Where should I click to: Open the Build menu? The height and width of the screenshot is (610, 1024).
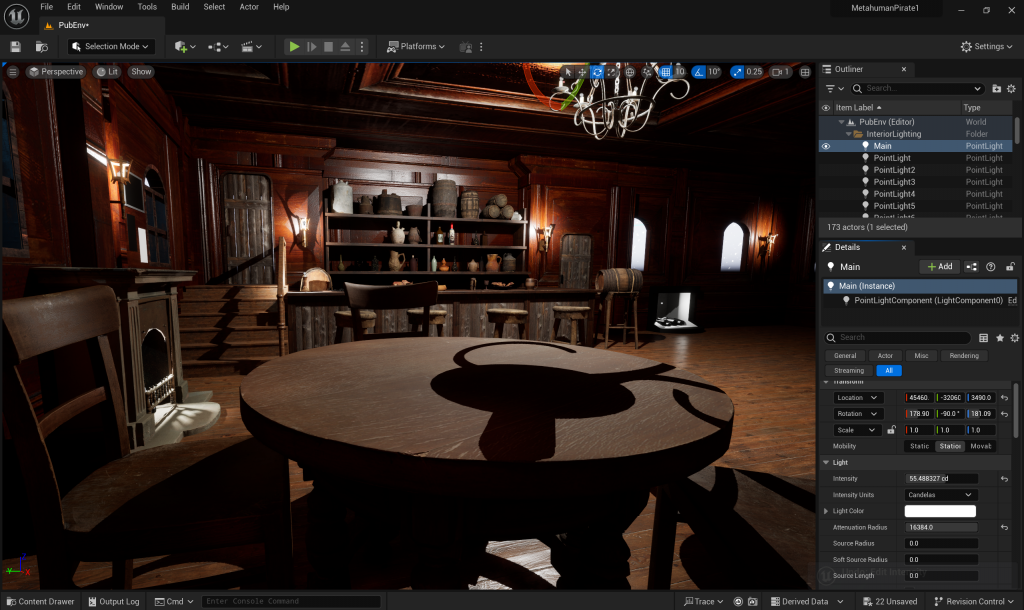pos(180,7)
